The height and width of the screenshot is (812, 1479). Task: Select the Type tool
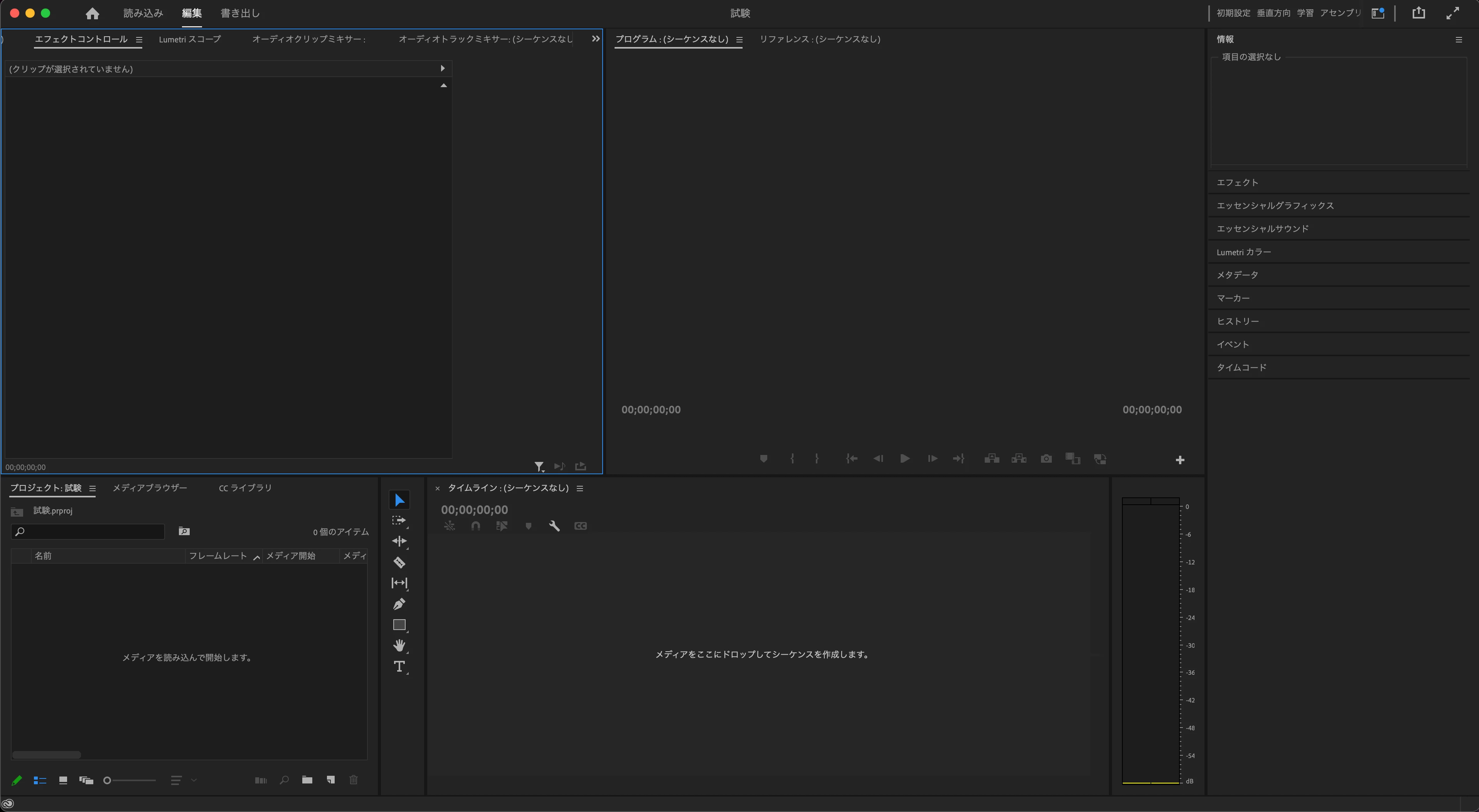point(399,666)
